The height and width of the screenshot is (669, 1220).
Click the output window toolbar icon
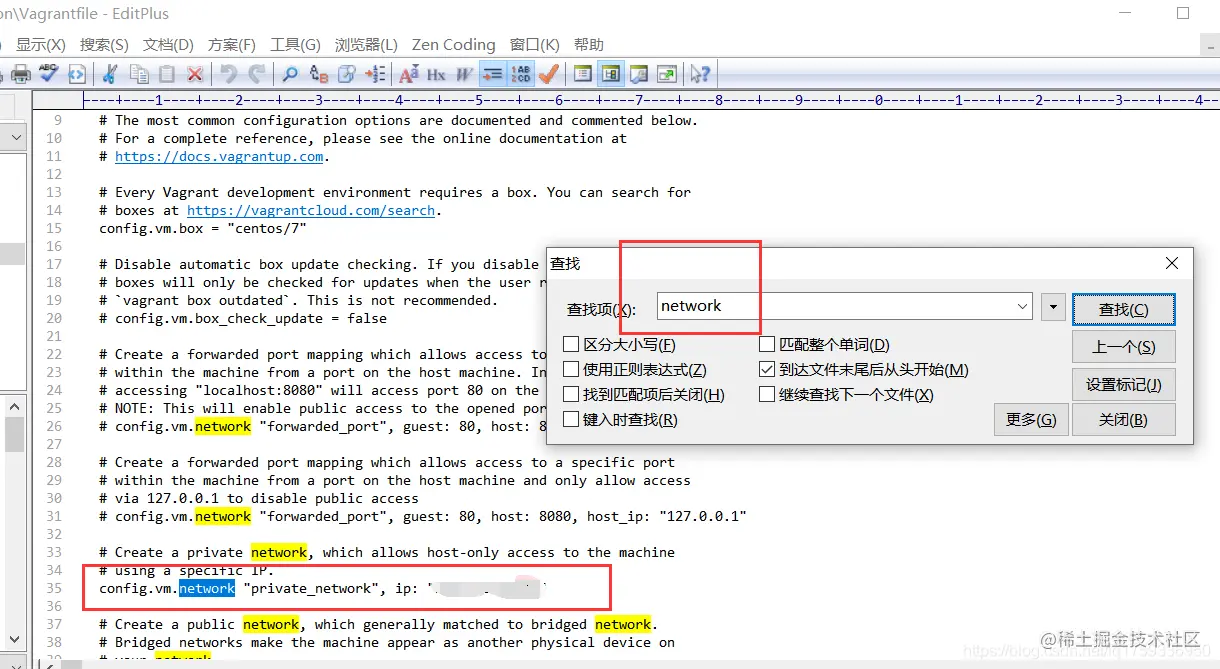point(638,74)
